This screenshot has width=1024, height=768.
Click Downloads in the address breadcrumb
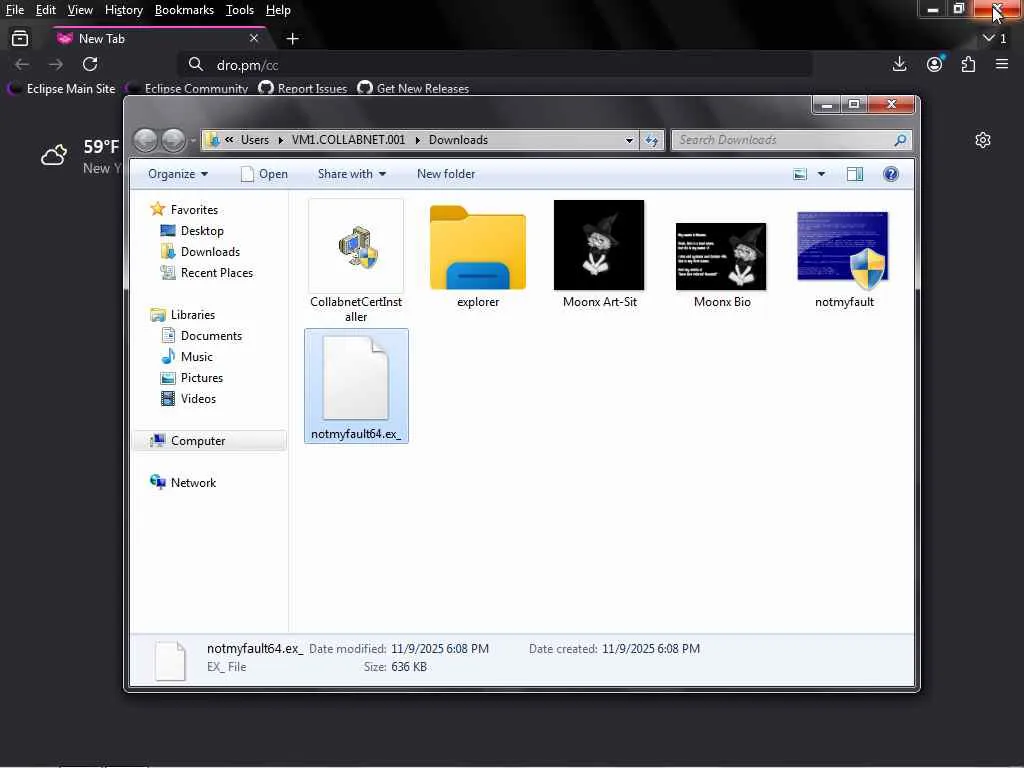(x=458, y=140)
